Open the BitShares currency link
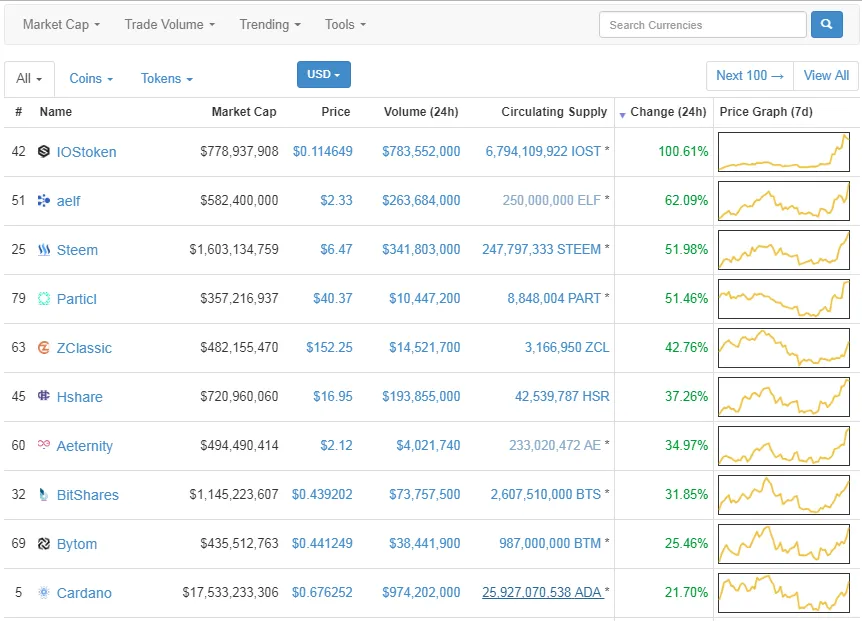862x621 pixels. pos(87,495)
